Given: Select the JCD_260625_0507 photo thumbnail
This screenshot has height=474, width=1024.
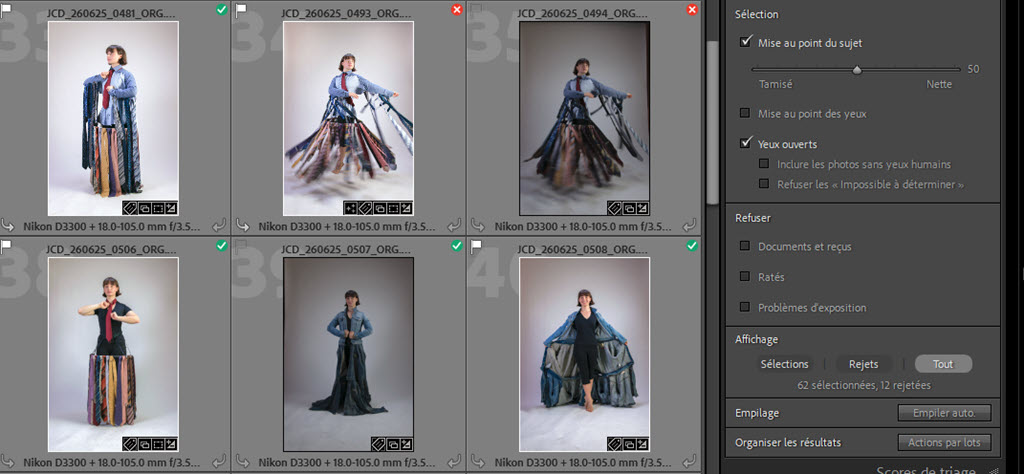Looking at the screenshot, I should click(348, 355).
